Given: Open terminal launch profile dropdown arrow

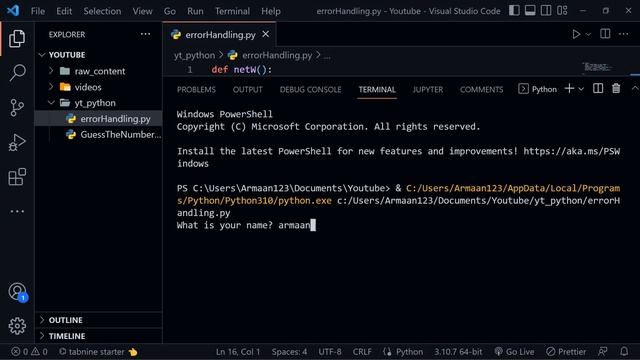Looking at the screenshot, I should tap(581, 89).
